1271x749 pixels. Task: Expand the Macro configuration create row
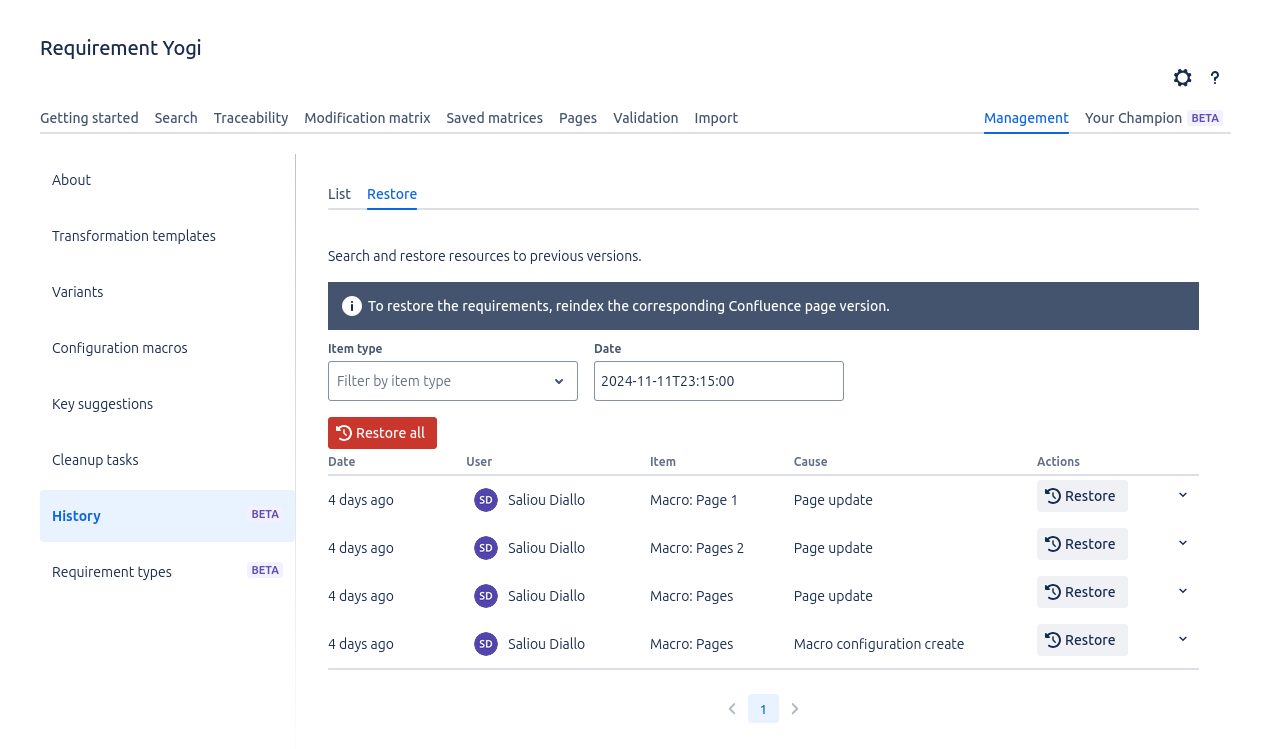1183,639
